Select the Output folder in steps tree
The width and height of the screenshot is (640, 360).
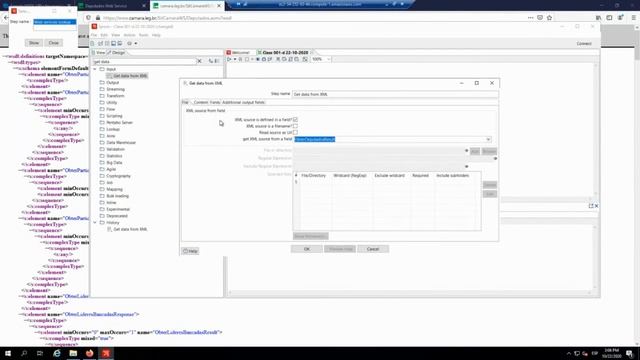pos(113,82)
